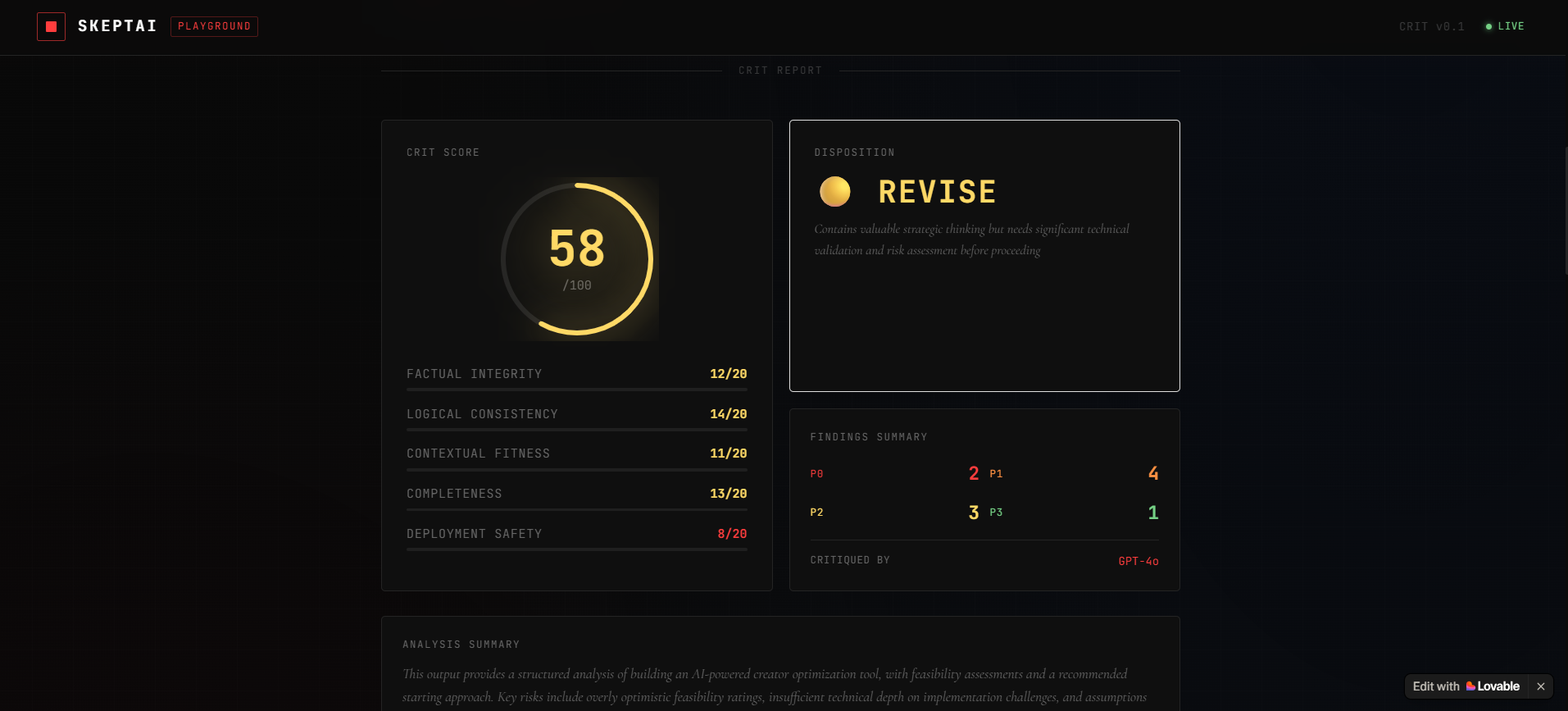The image size is (1568, 711).
Task: Click the Logical Consistency row label
Action: (x=482, y=414)
